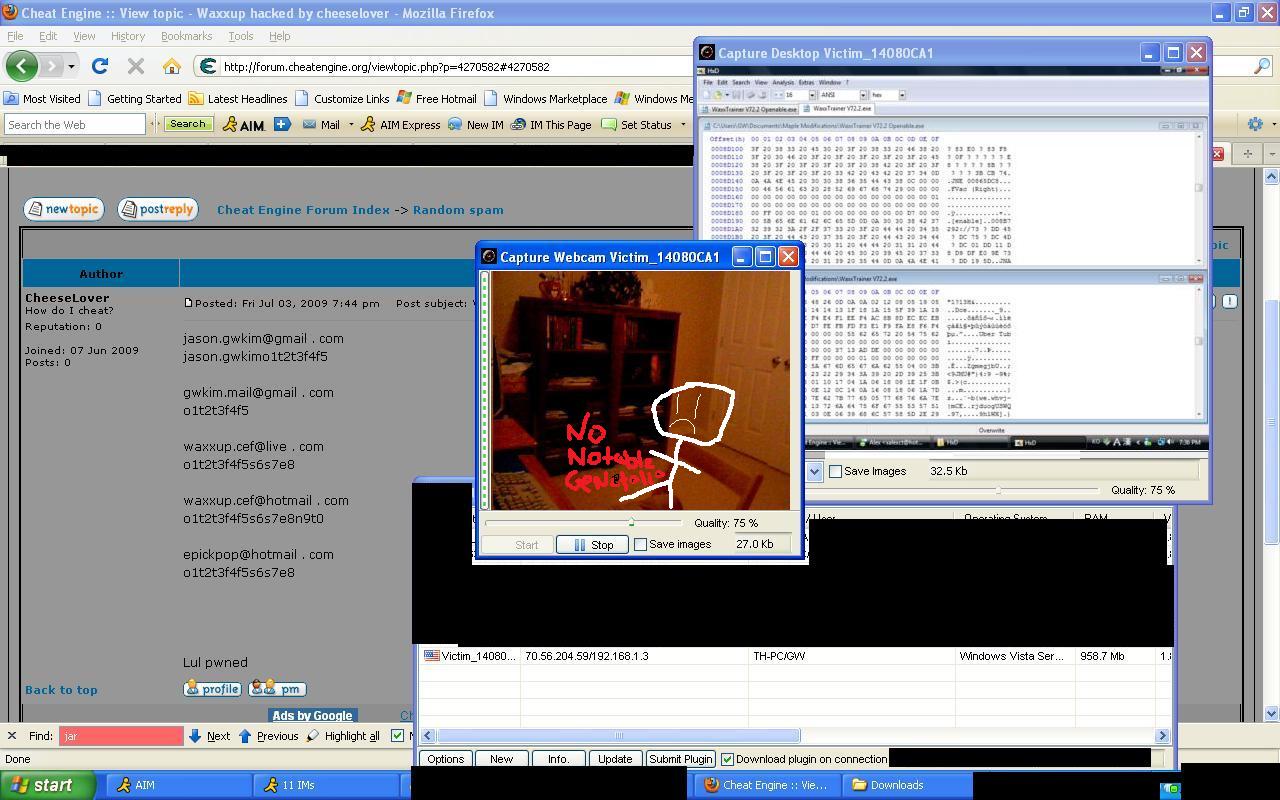Open the 11 IMs taskbar item
This screenshot has height=800, width=1280.
pos(327,785)
